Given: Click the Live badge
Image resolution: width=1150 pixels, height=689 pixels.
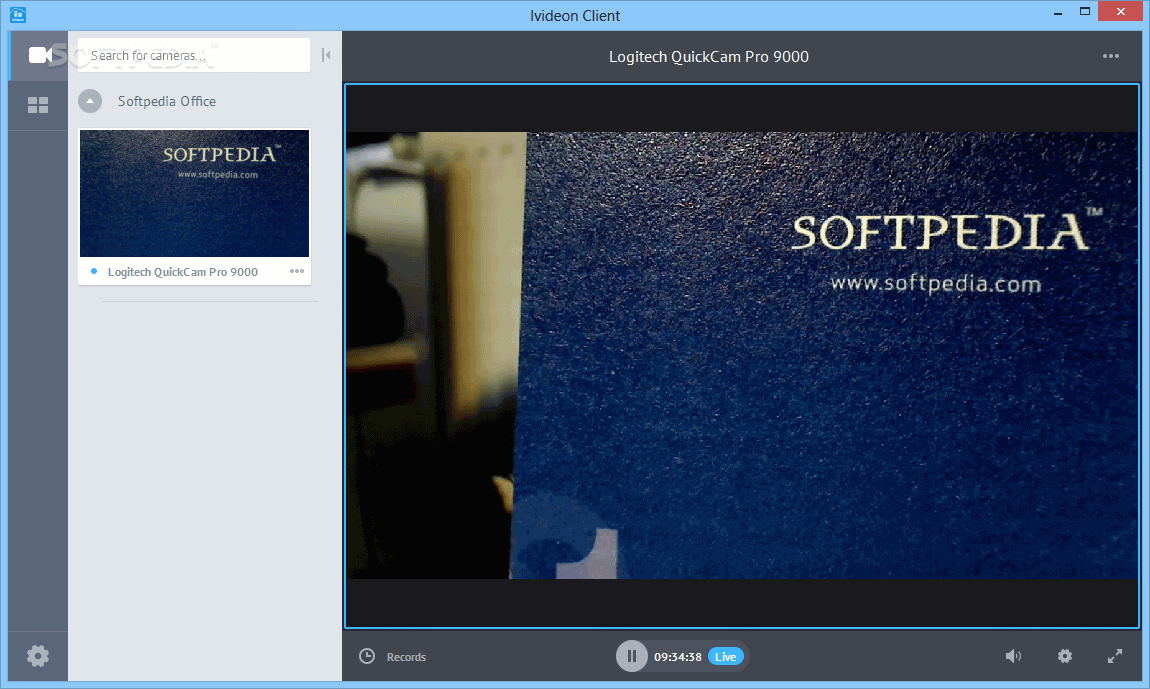Looking at the screenshot, I should (x=725, y=657).
